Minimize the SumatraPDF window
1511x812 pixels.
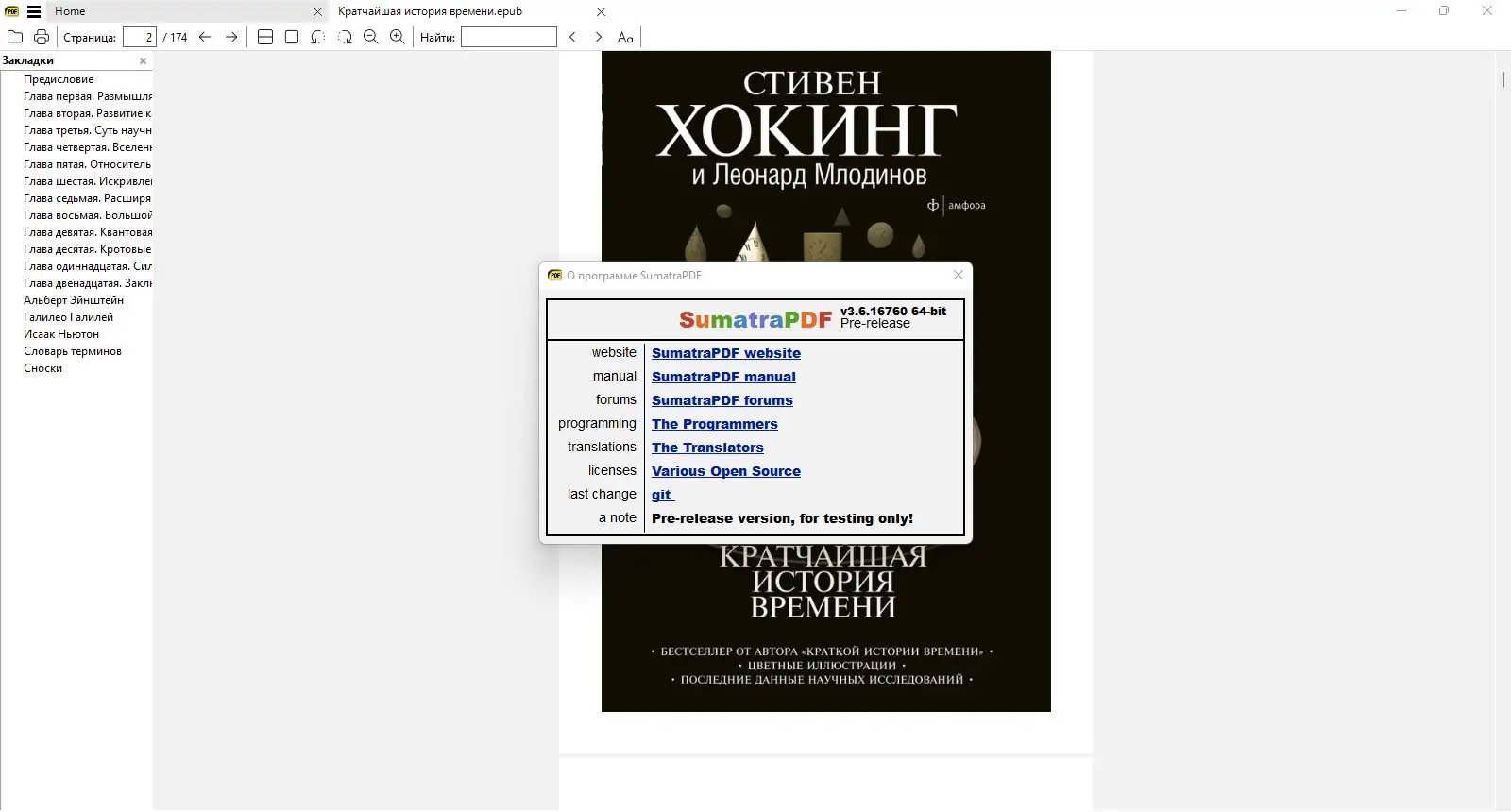(x=1401, y=11)
